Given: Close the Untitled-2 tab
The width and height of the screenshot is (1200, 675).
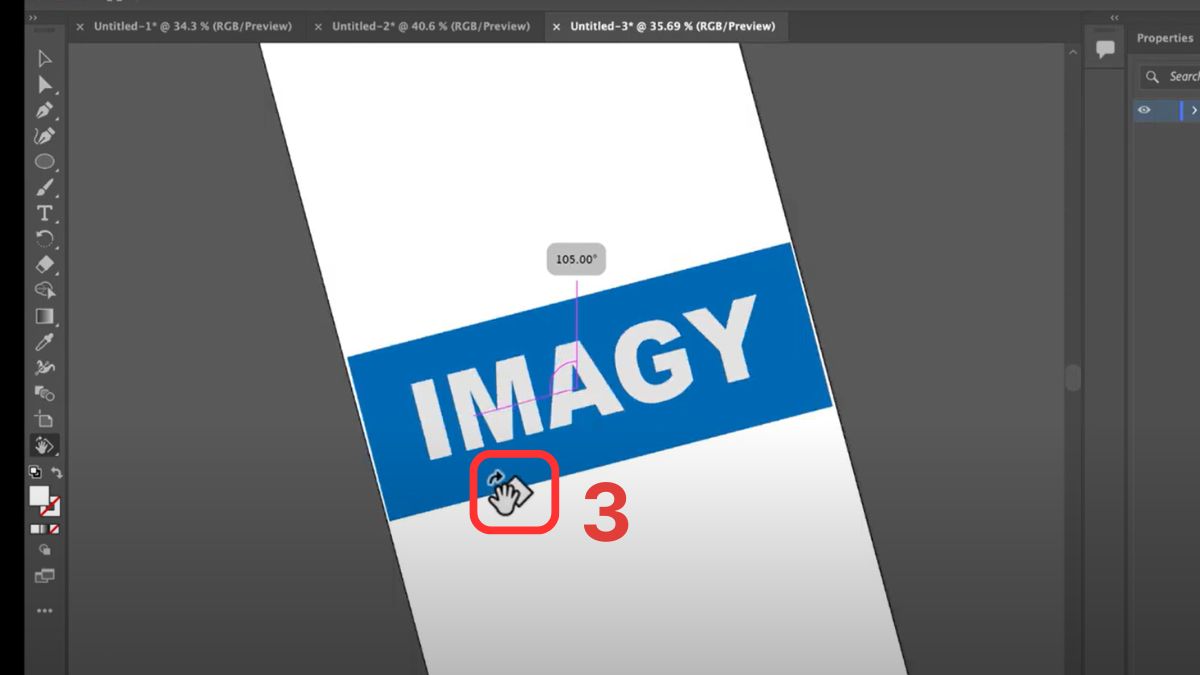Looking at the screenshot, I should (x=318, y=27).
